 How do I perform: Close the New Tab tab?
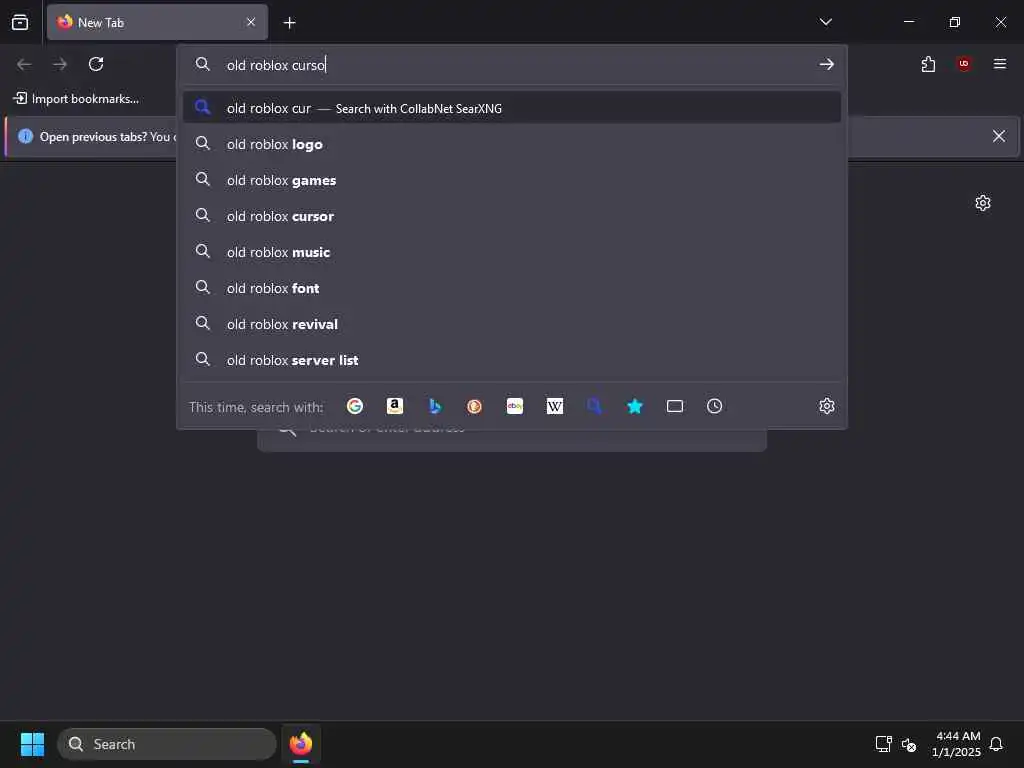(x=251, y=22)
